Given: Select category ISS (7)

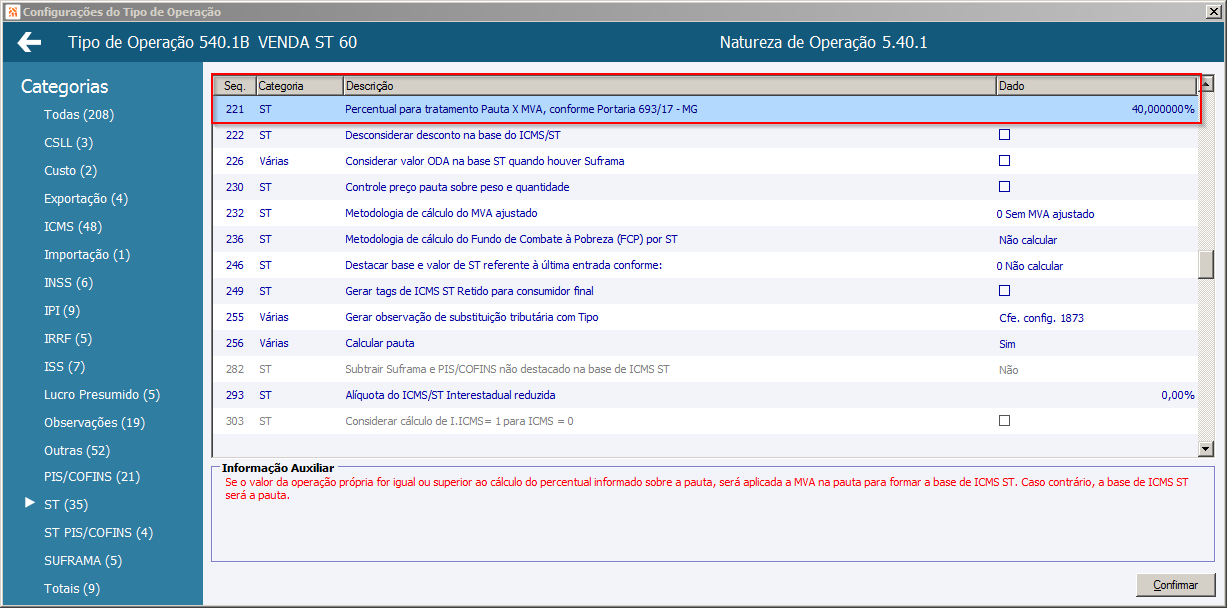Looking at the screenshot, I should click(x=65, y=367).
